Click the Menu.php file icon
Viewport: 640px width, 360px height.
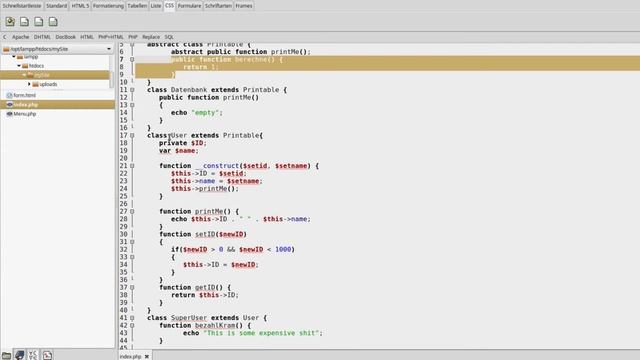[x=9, y=114]
